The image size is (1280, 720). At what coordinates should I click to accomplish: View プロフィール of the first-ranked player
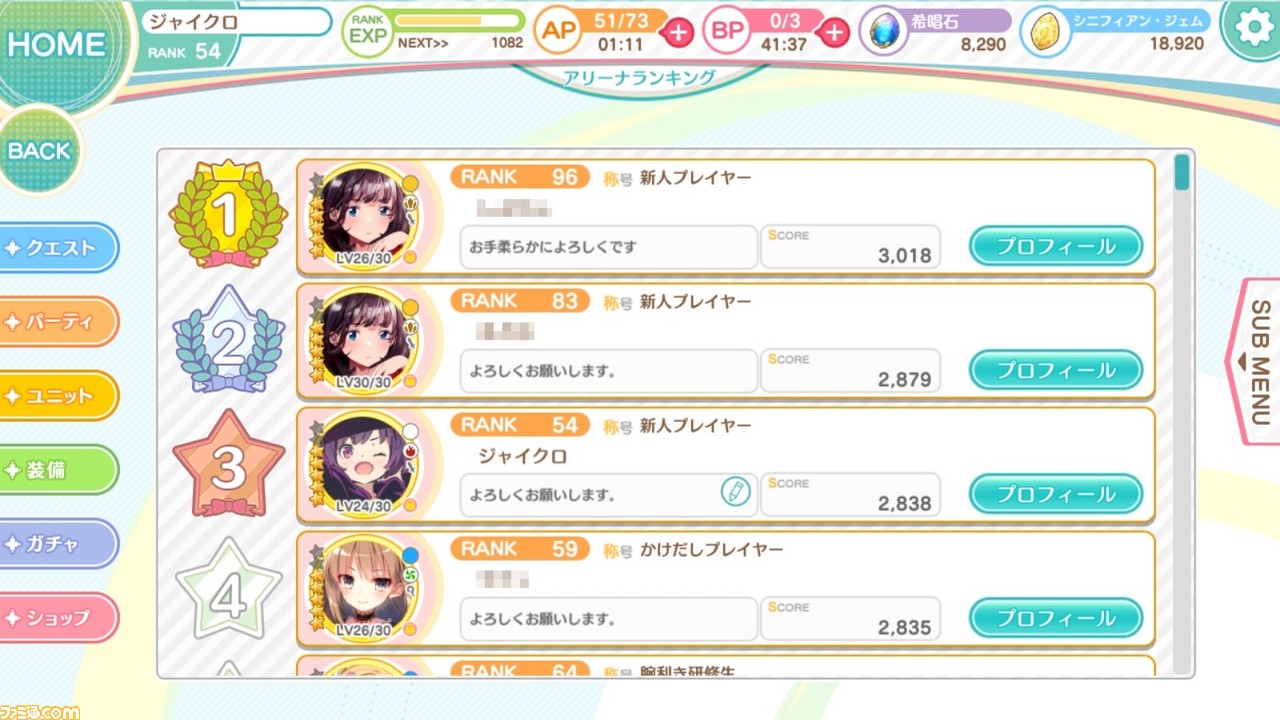(x=1056, y=246)
